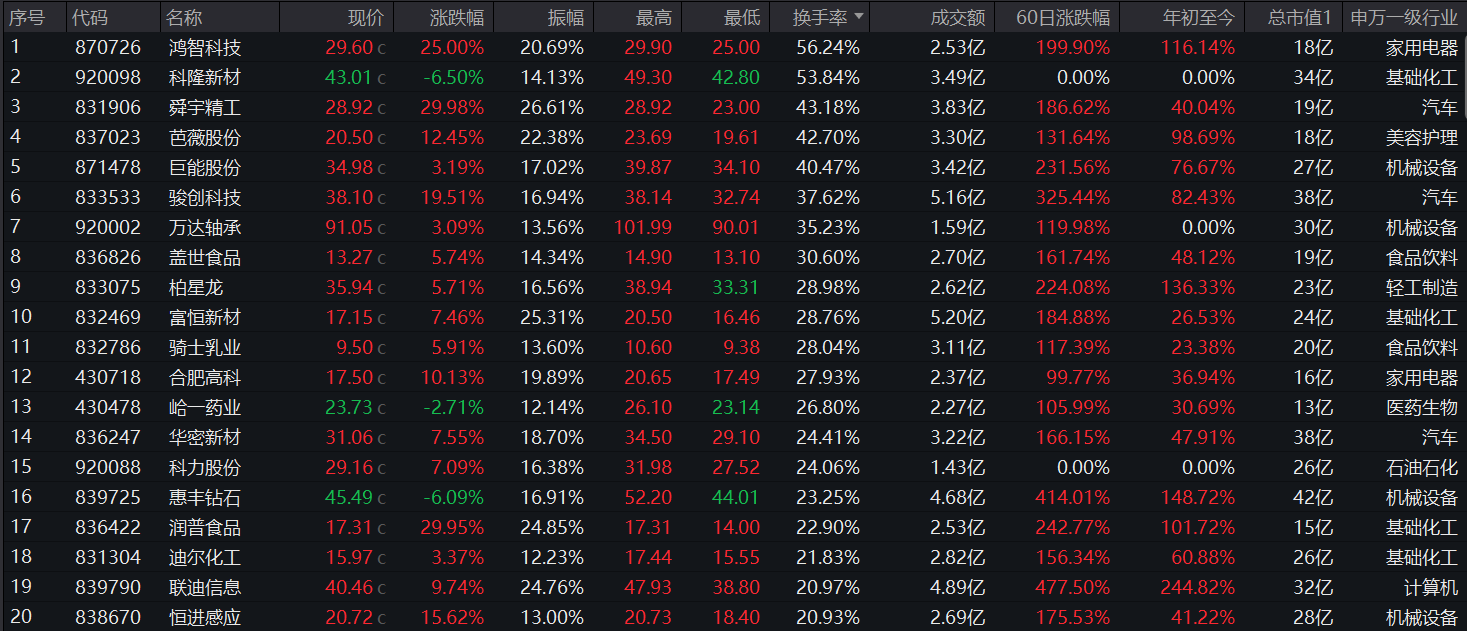This screenshot has height=631, width=1467.
Task: Select the 恒进感应 stock in row 20
Action: click(x=205, y=617)
